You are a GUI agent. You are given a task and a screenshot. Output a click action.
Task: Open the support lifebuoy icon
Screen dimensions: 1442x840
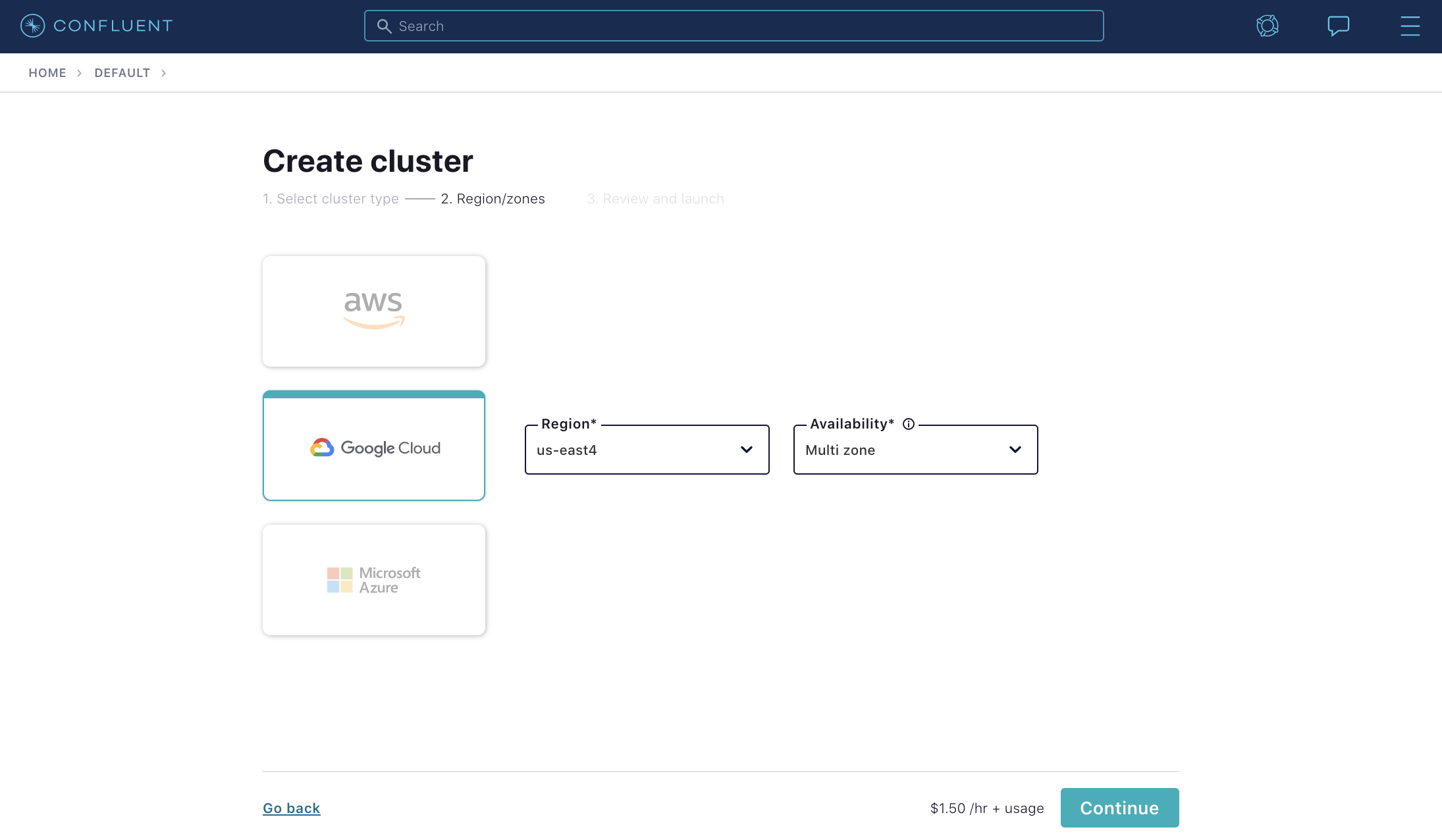point(1268,26)
